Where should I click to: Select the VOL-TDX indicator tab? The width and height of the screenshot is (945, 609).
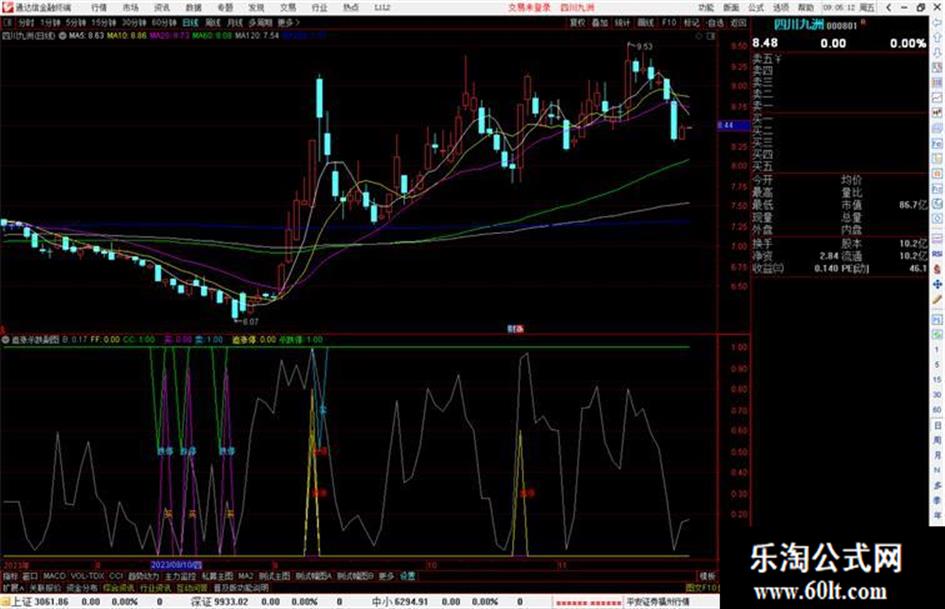click(87, 576)
